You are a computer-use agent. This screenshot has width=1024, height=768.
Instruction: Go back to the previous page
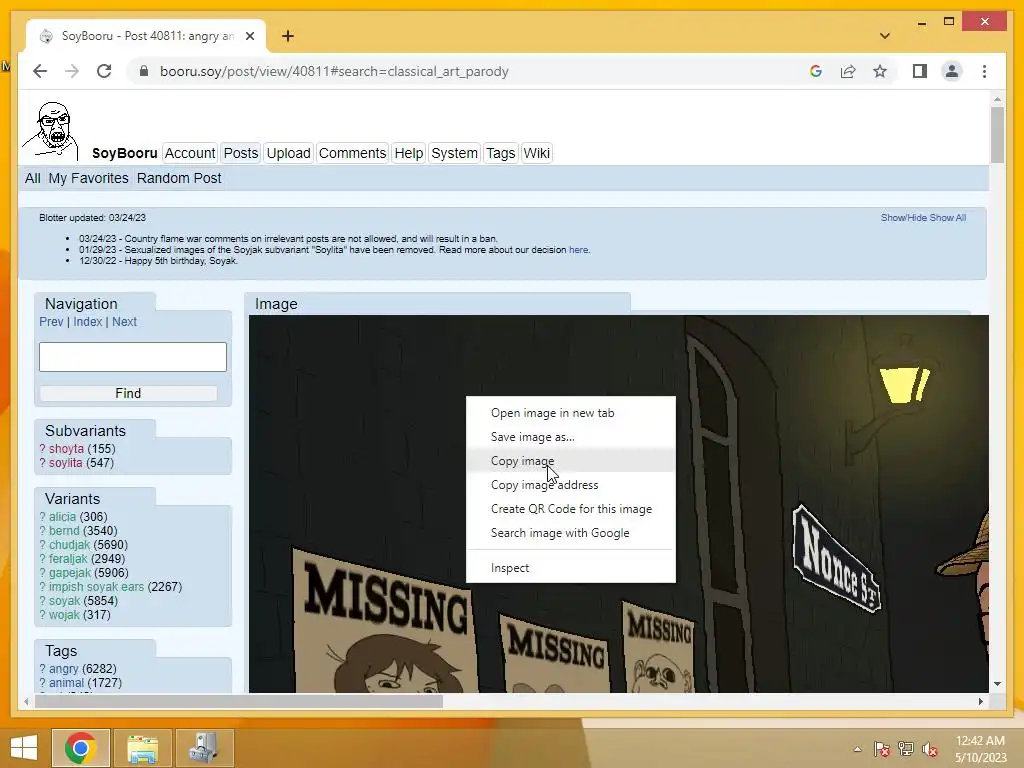40,71
